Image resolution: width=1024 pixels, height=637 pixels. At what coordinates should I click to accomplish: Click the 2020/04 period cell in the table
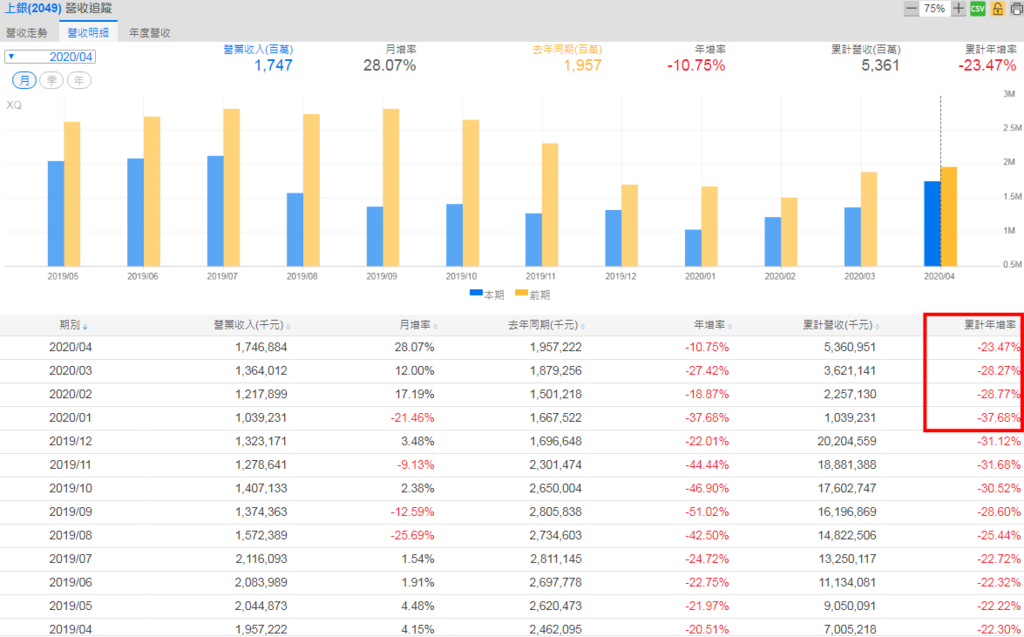pyautogui.click(x=71, y=347)
